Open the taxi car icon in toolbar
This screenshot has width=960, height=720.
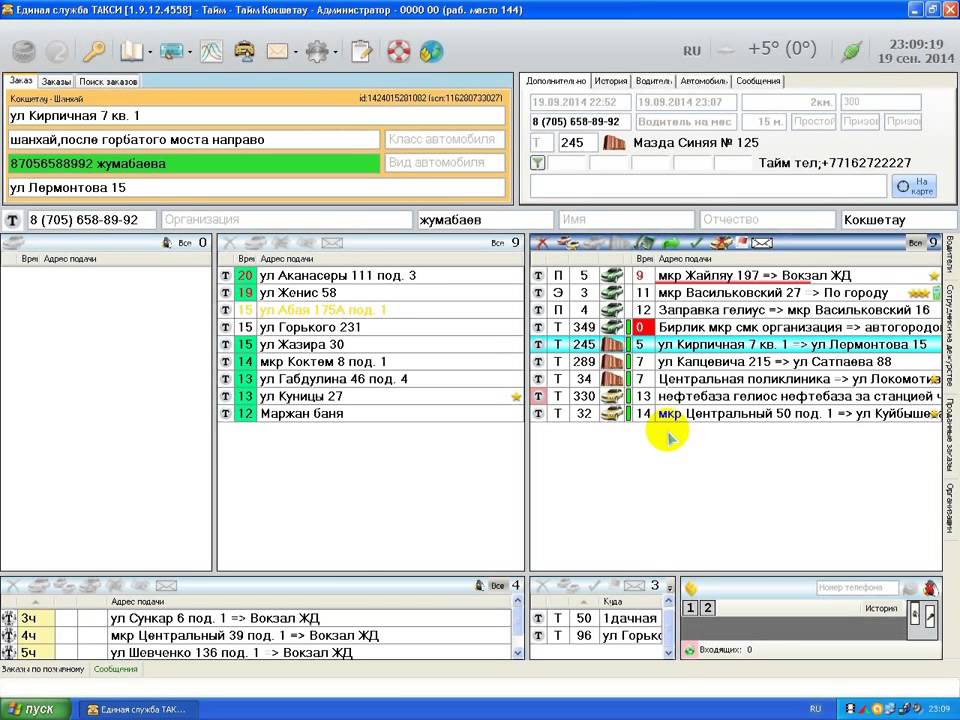tap(244, 51)
